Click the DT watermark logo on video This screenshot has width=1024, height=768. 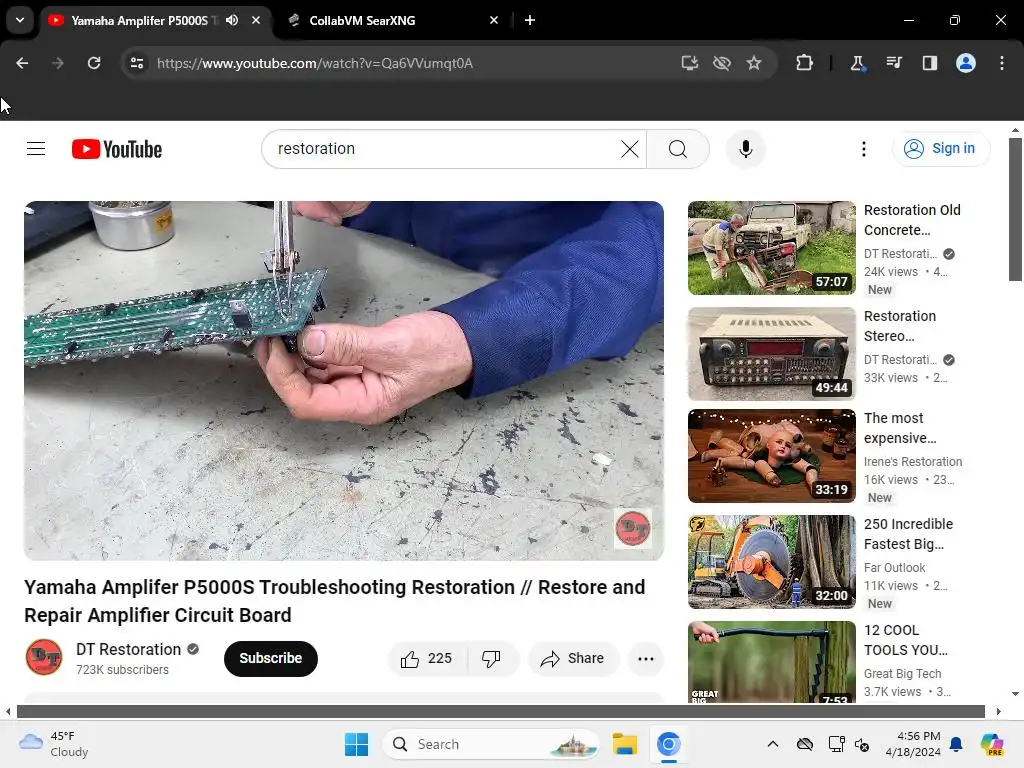pos(632,528)
